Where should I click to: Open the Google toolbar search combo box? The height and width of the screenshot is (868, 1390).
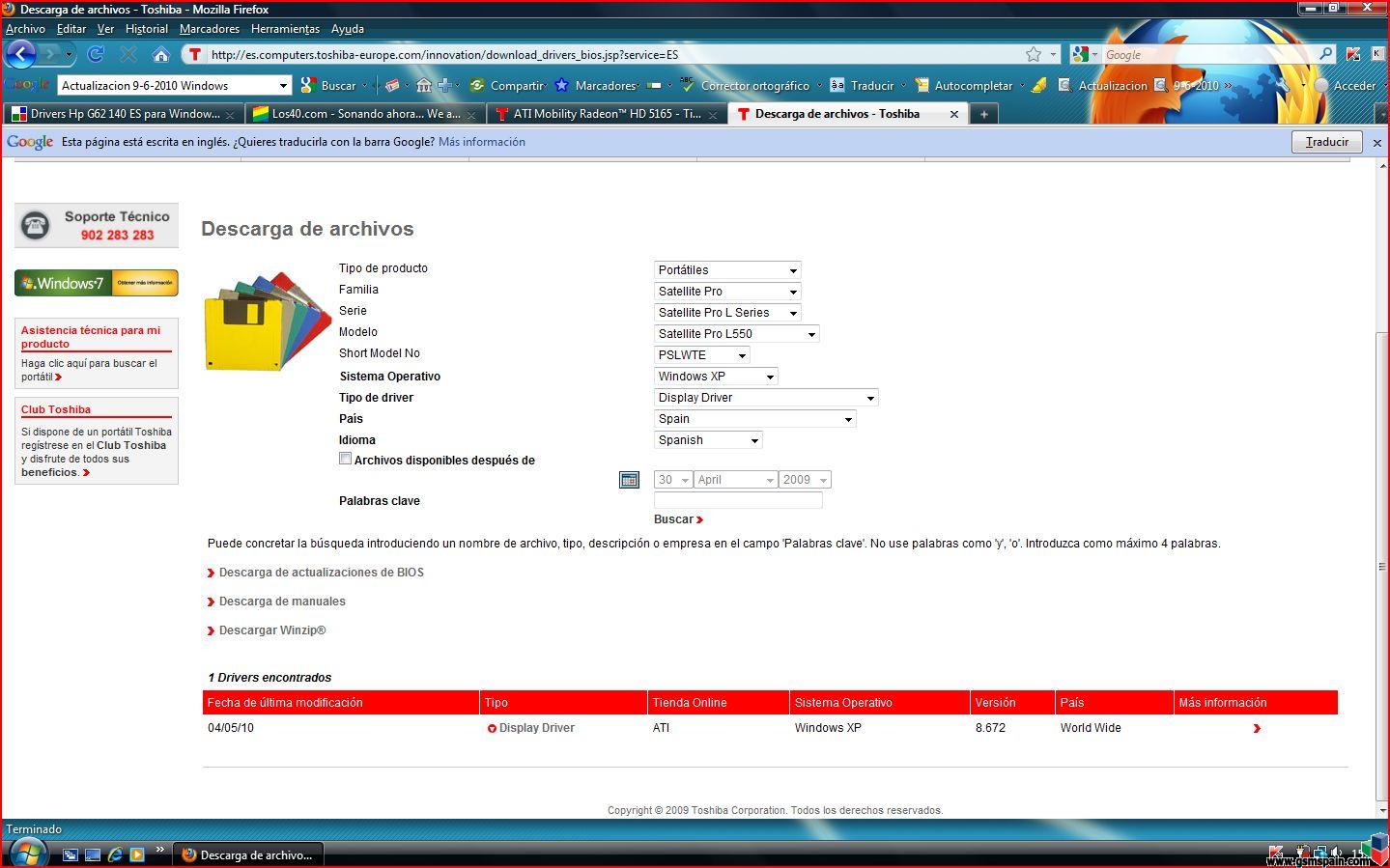(x=174, y=85)
